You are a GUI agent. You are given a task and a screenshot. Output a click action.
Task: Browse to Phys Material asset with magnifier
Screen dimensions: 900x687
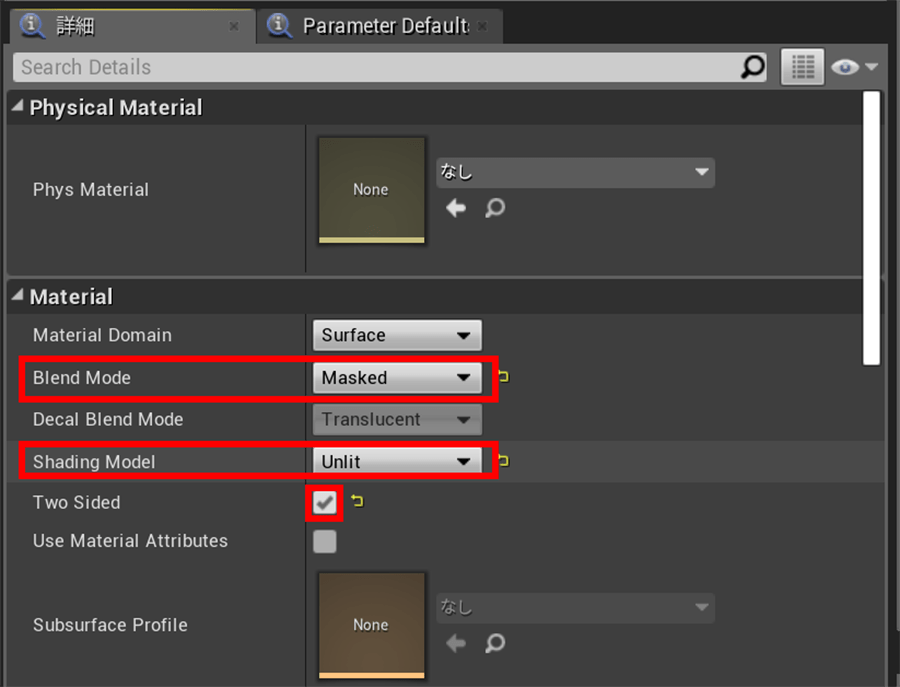click(x=494, y=209)
